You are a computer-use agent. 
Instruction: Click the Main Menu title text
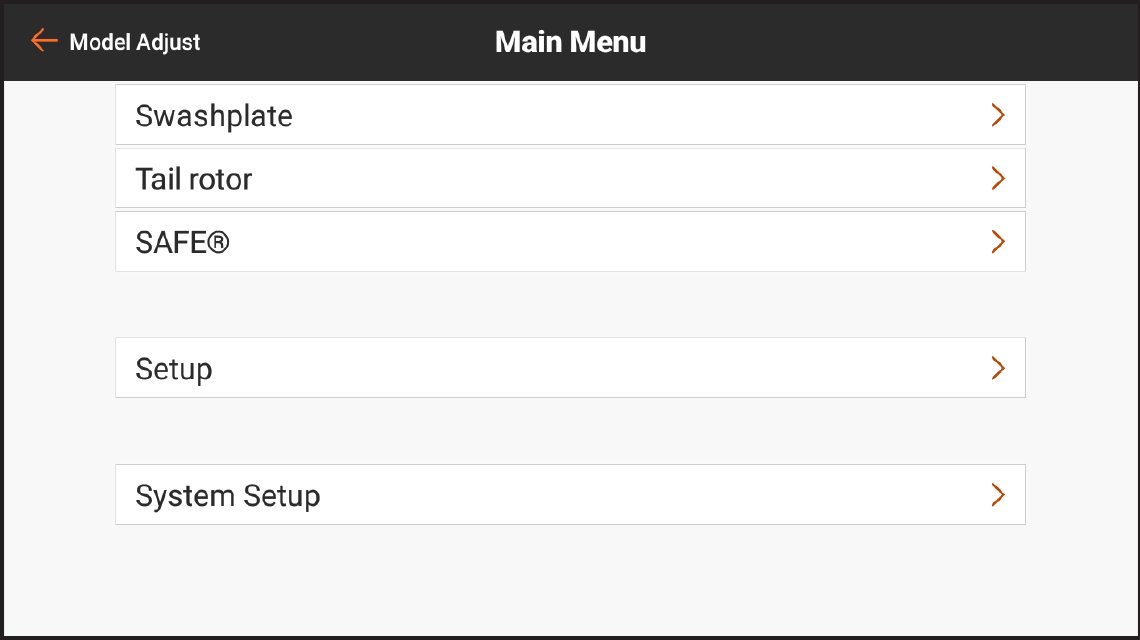[x=570, y=42]
